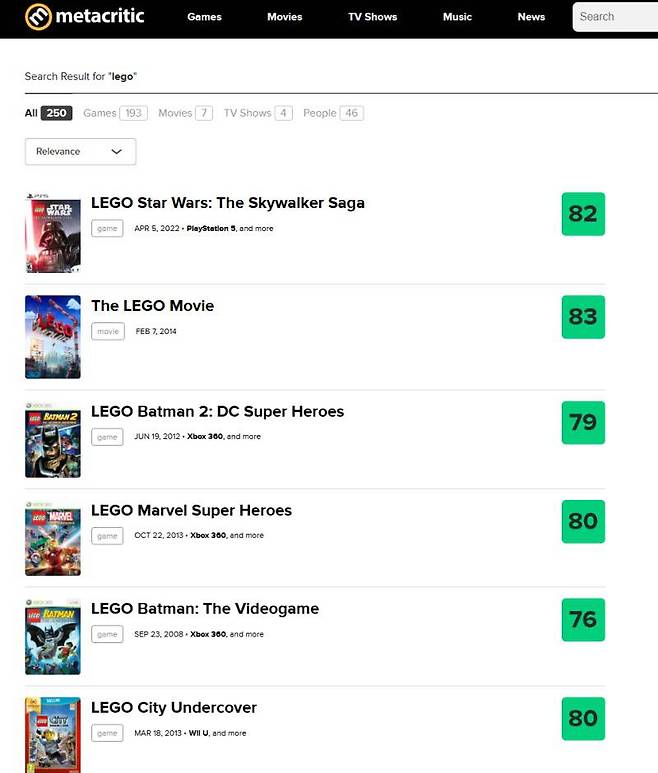This screenshot has width=658, height=773.
Task: Open the News menu
Action: (531, 17)
